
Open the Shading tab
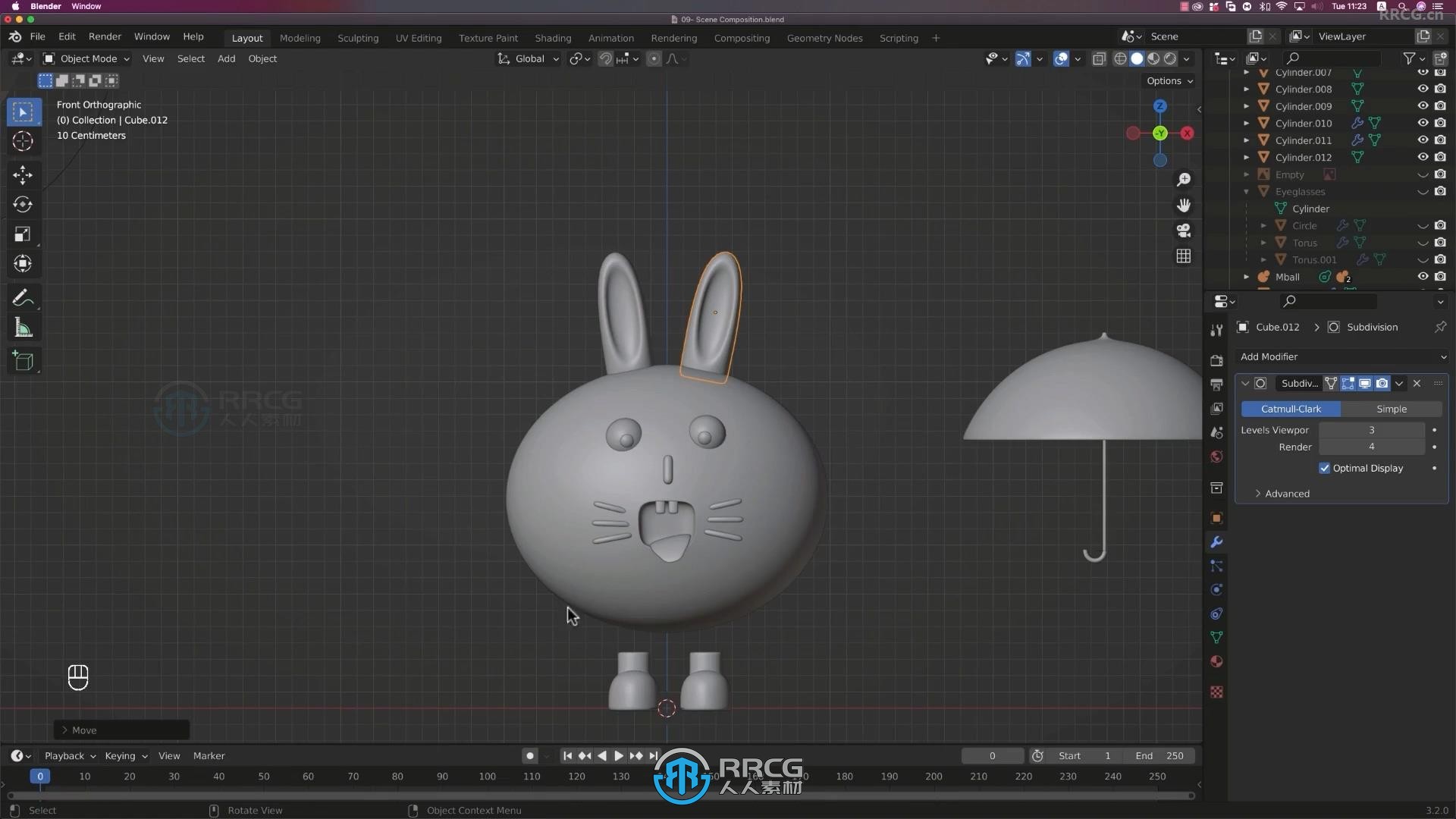pos(553,37)
